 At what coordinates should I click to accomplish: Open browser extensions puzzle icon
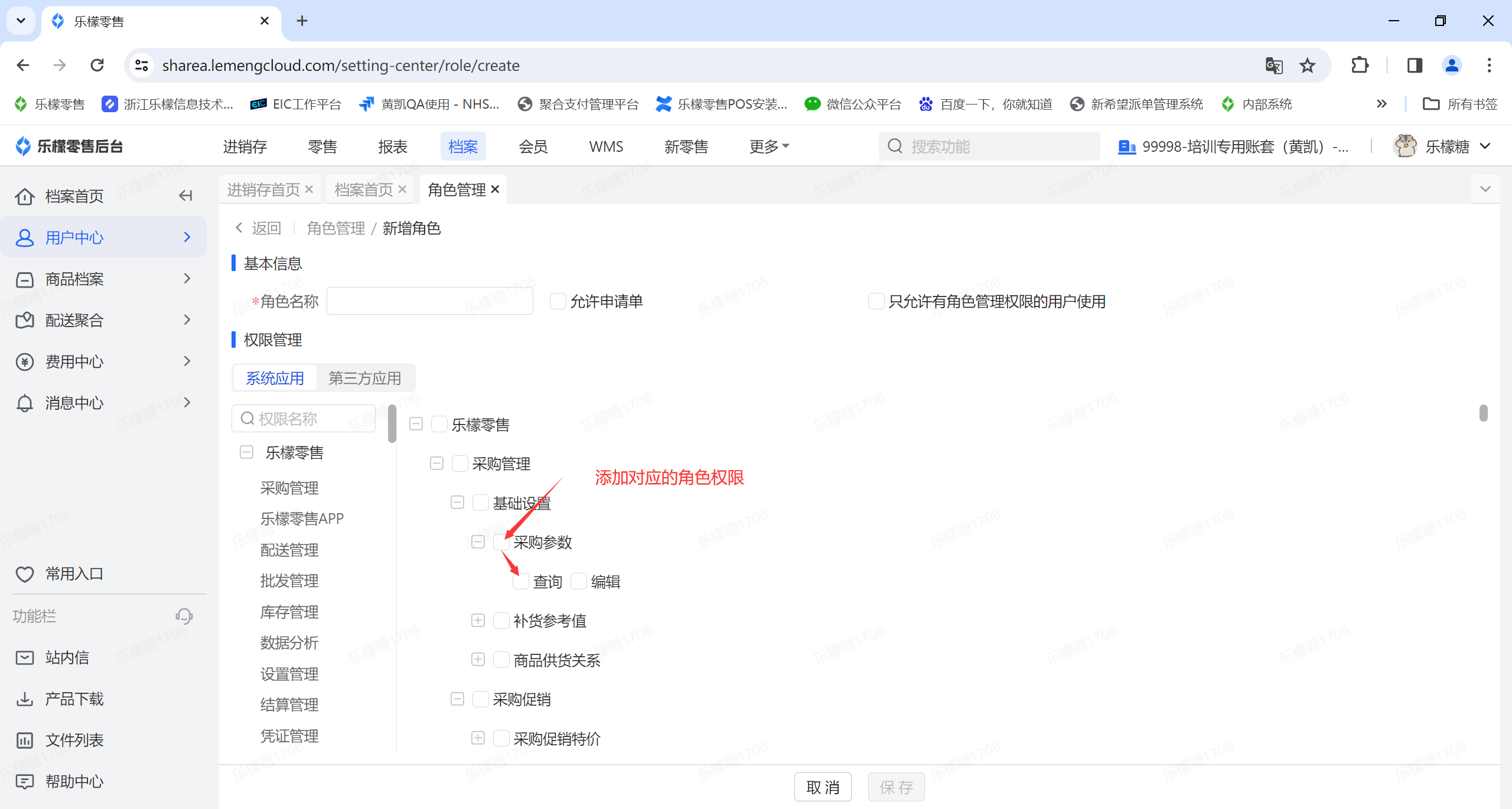1360,66
